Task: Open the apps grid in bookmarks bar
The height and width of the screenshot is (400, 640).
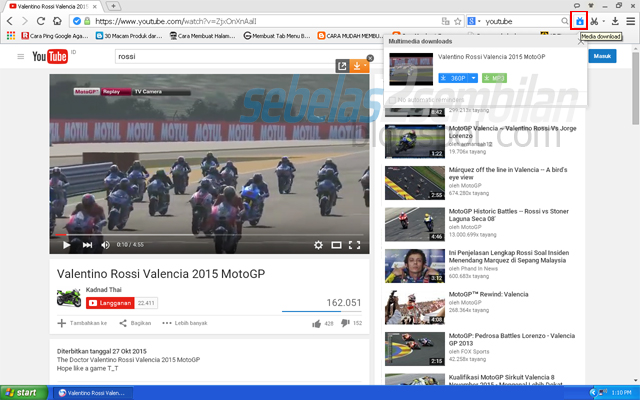Action: click(11, 36)
